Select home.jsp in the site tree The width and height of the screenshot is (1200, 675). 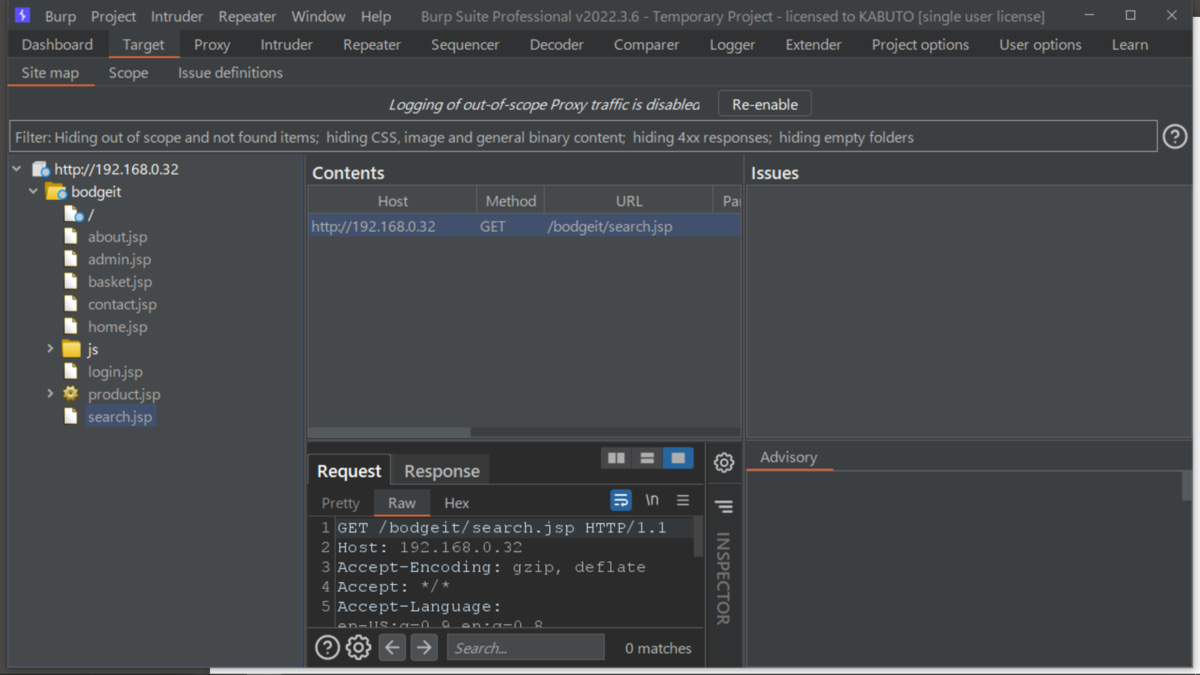(117, 327)
